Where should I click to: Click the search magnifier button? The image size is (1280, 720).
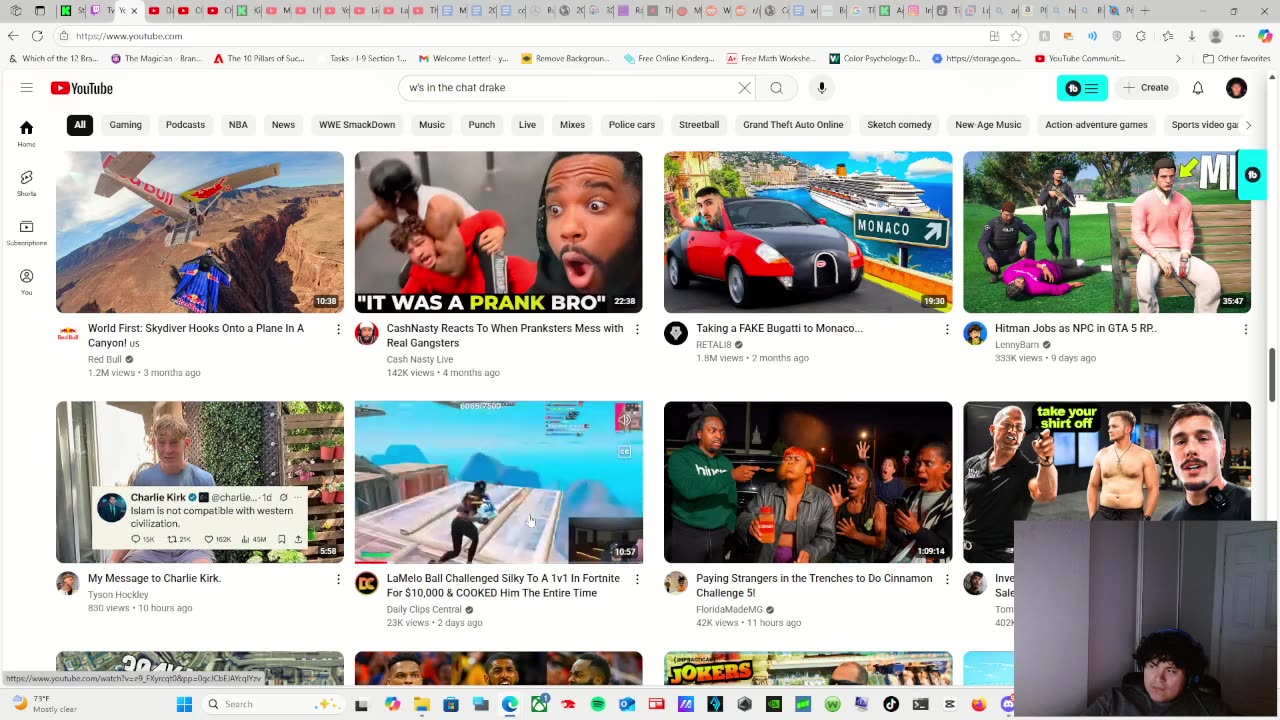pos(776,88)
